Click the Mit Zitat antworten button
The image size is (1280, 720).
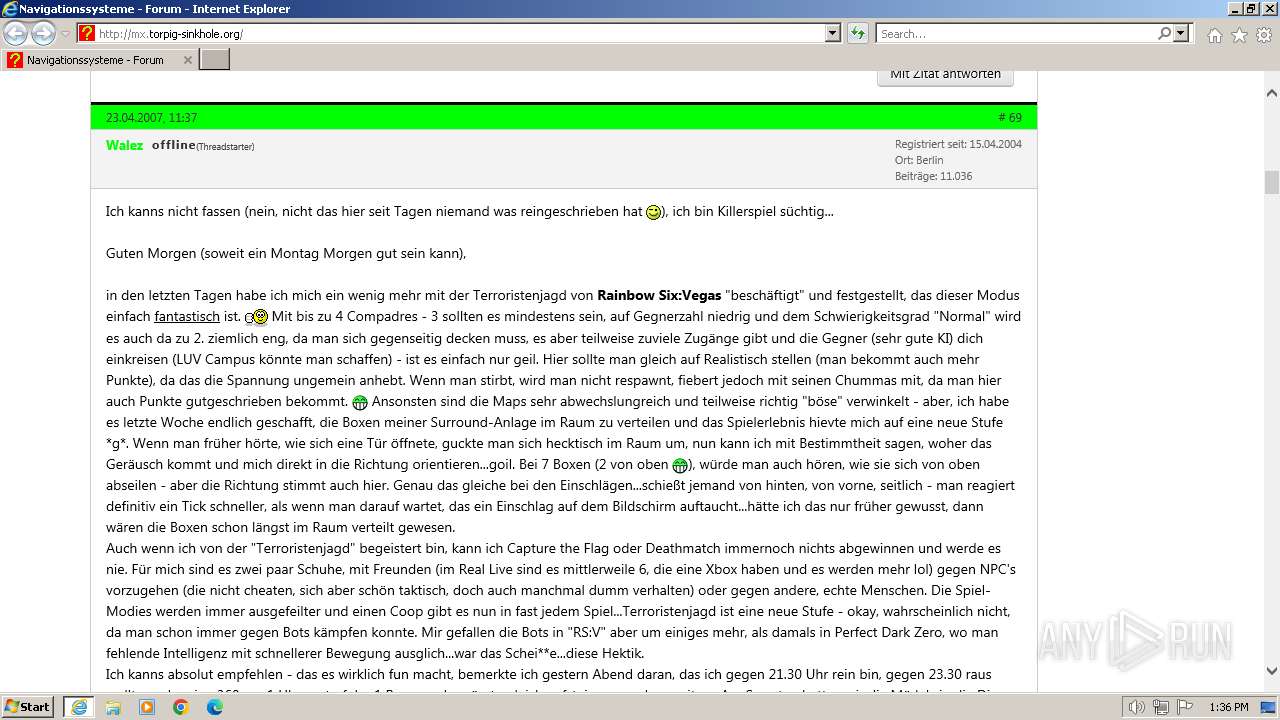click(945, 75)
